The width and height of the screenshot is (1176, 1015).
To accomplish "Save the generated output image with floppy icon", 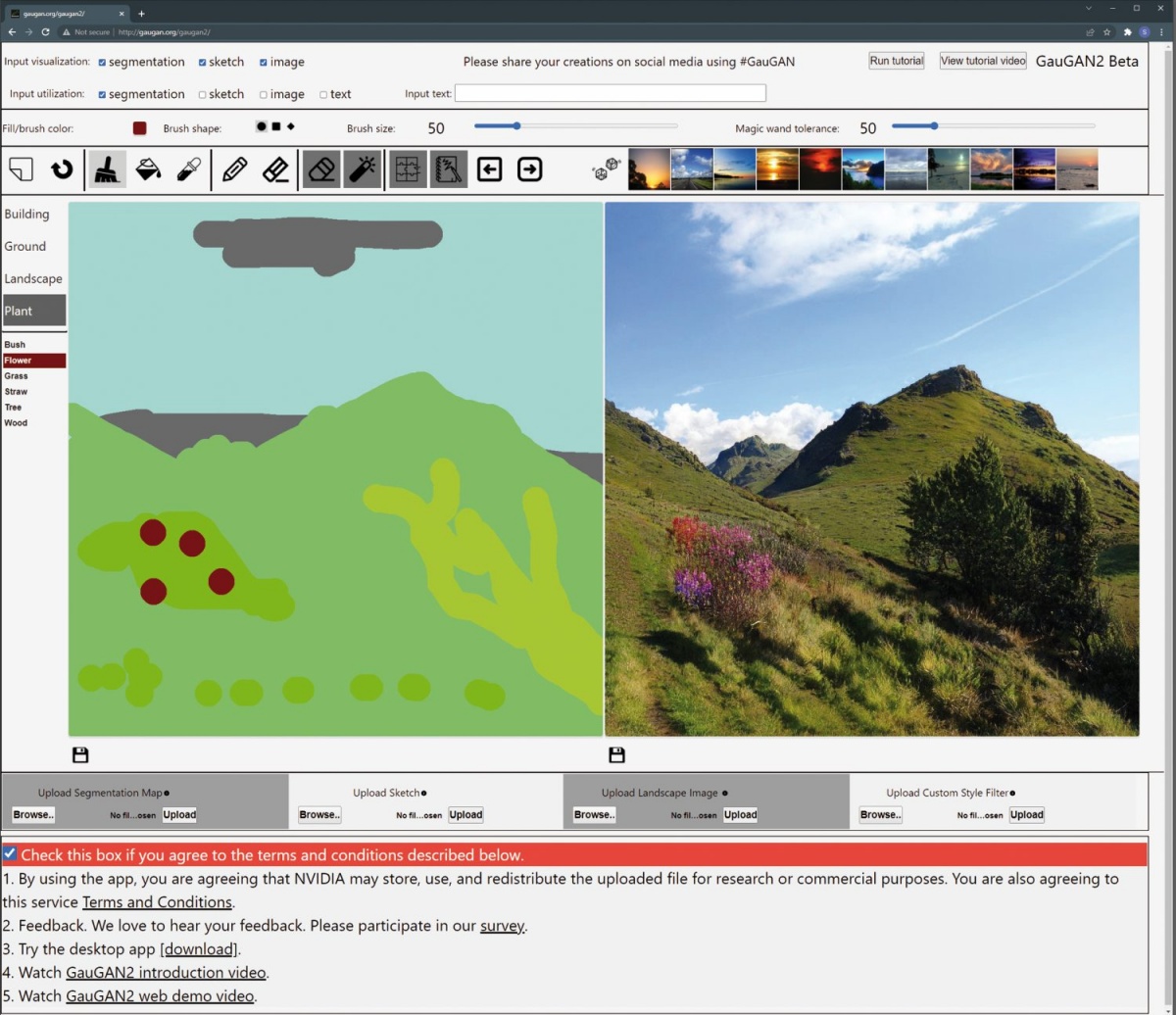I will point(616,754).
